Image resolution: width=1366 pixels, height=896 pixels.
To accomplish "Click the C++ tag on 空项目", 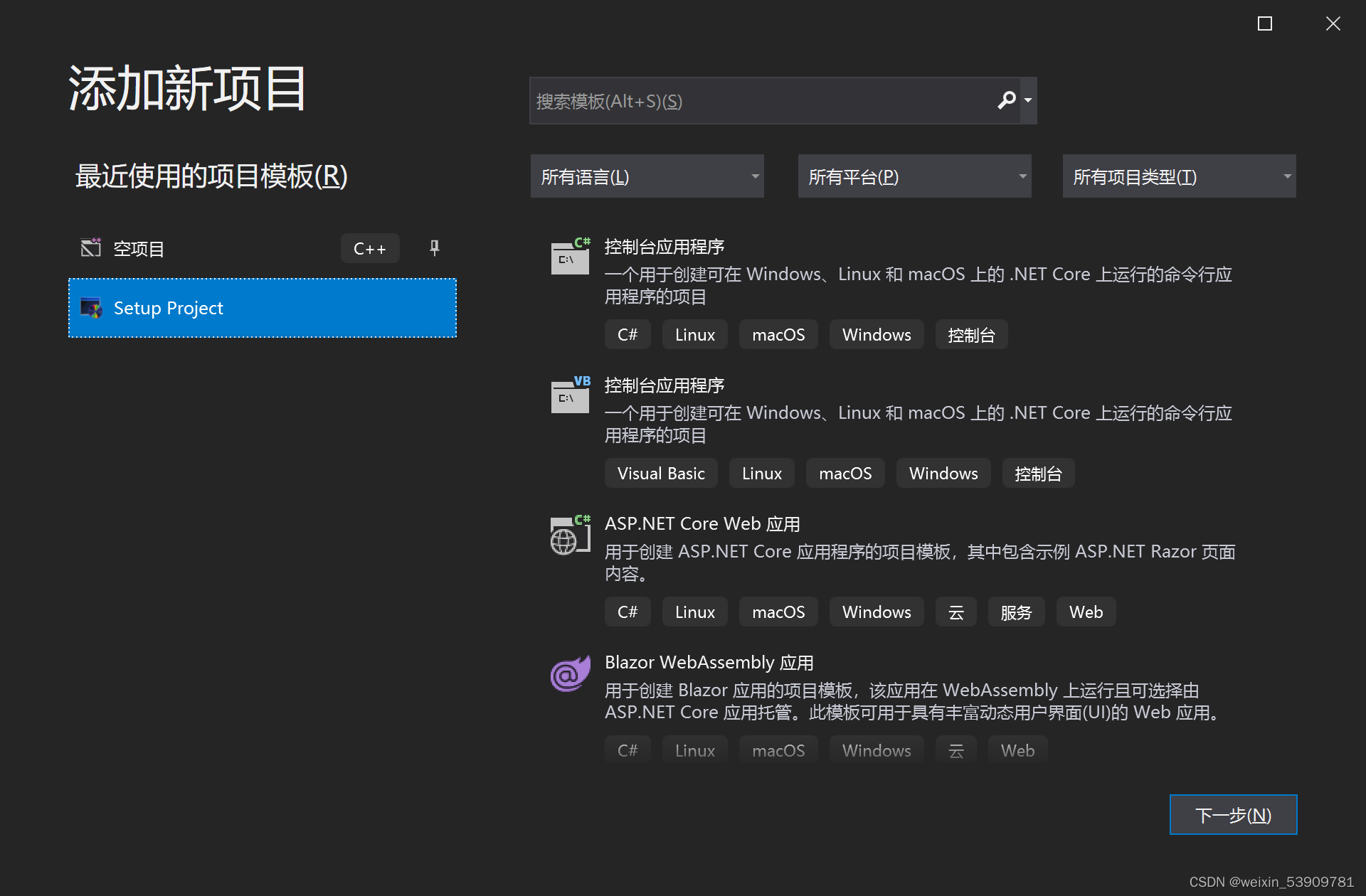I will [369, 249].
